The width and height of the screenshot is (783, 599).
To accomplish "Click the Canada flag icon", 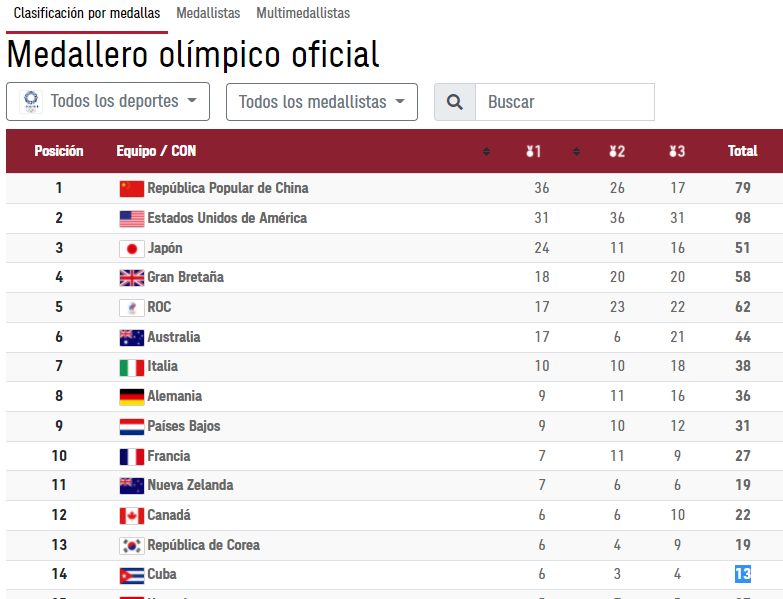I will pyautogui.click(x=132, y=516).
